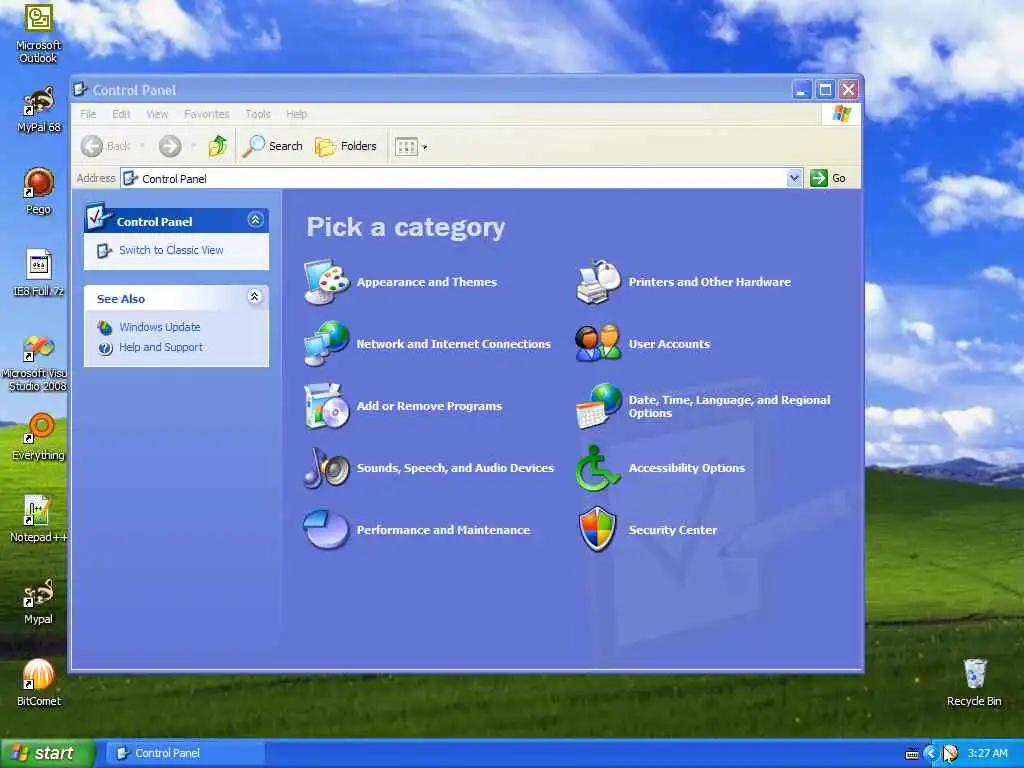Click the Date, Time, Language calendar icon
The width and height of the screenshot is (1024, 768).
tap(598, 406)
